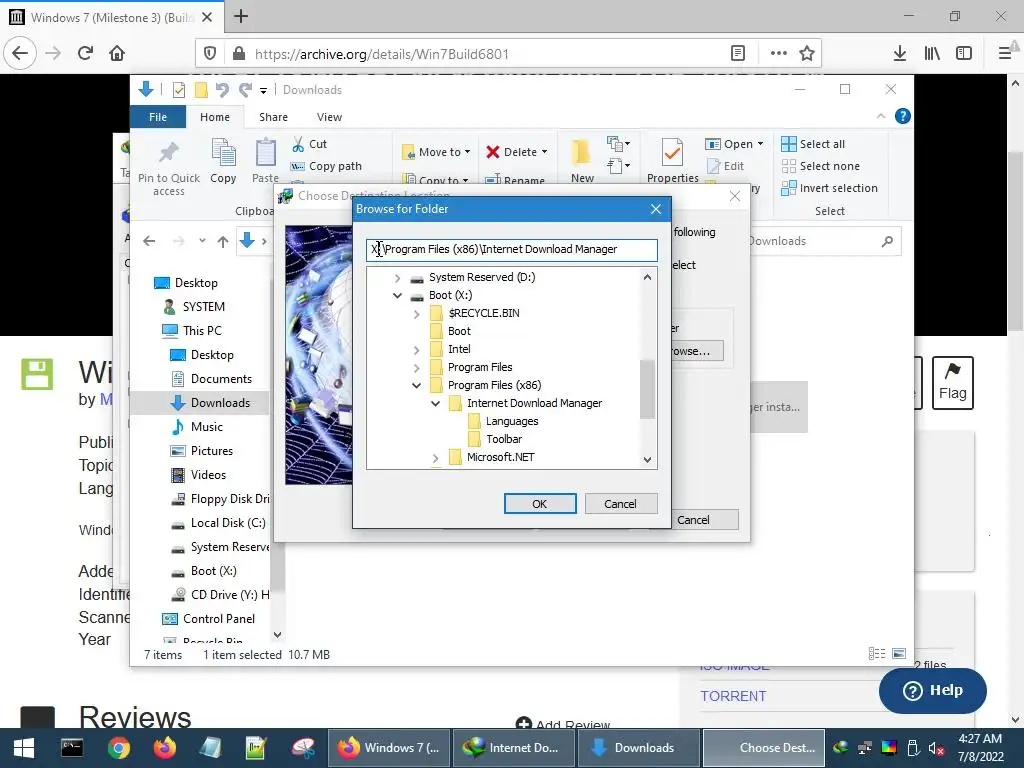1024x768 pixels.
Task: Select Windows 7 Milestone 3 browser tab
Action: coord(112,17)
